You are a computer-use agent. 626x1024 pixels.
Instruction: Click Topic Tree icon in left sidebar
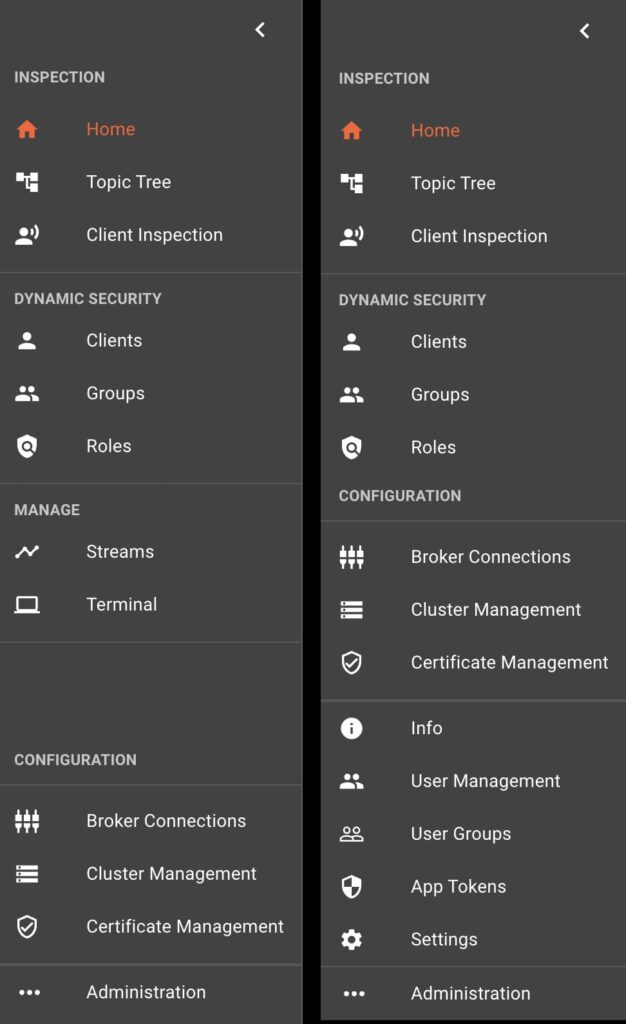coord(27,182)
